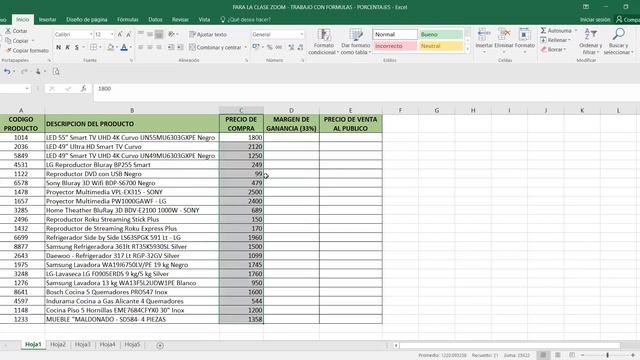
Task: Open the font name dropdown Calibri
Action: (91, 35)
